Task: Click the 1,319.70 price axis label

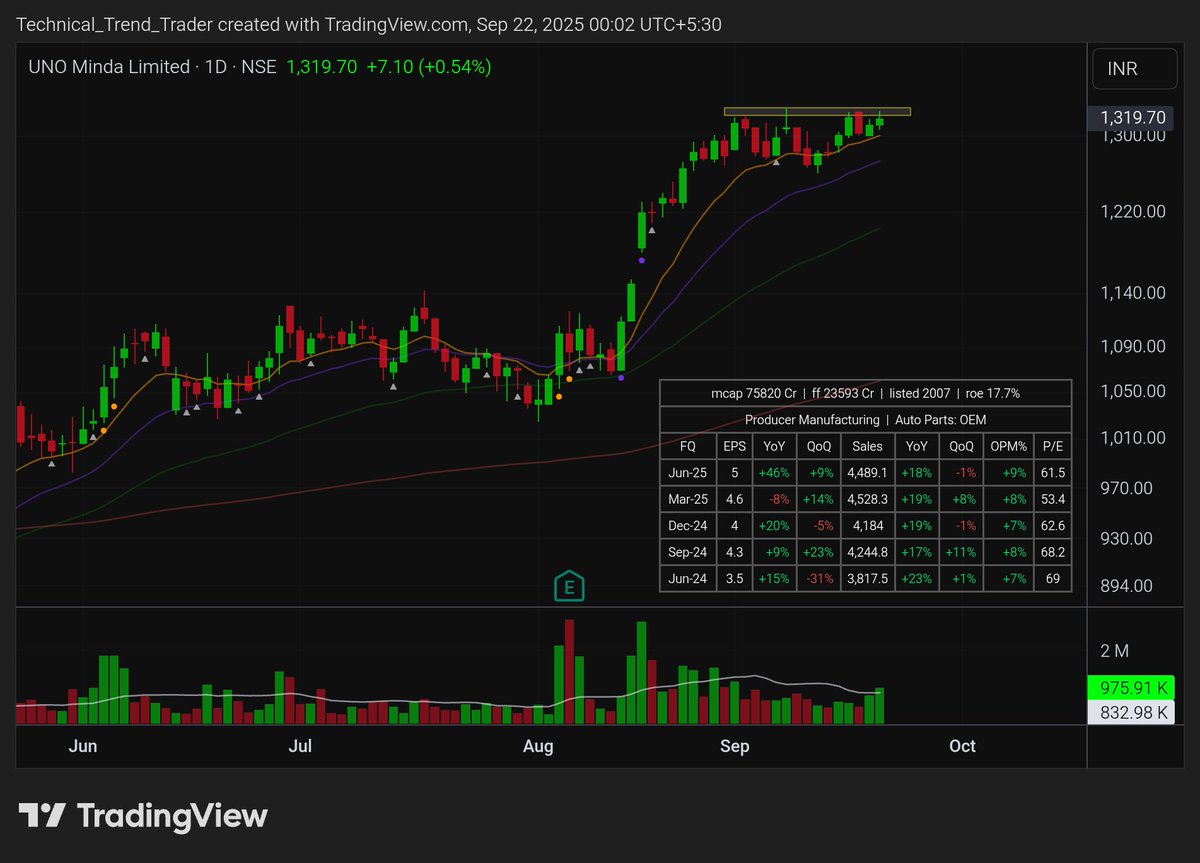Action: click(1132, 118)
